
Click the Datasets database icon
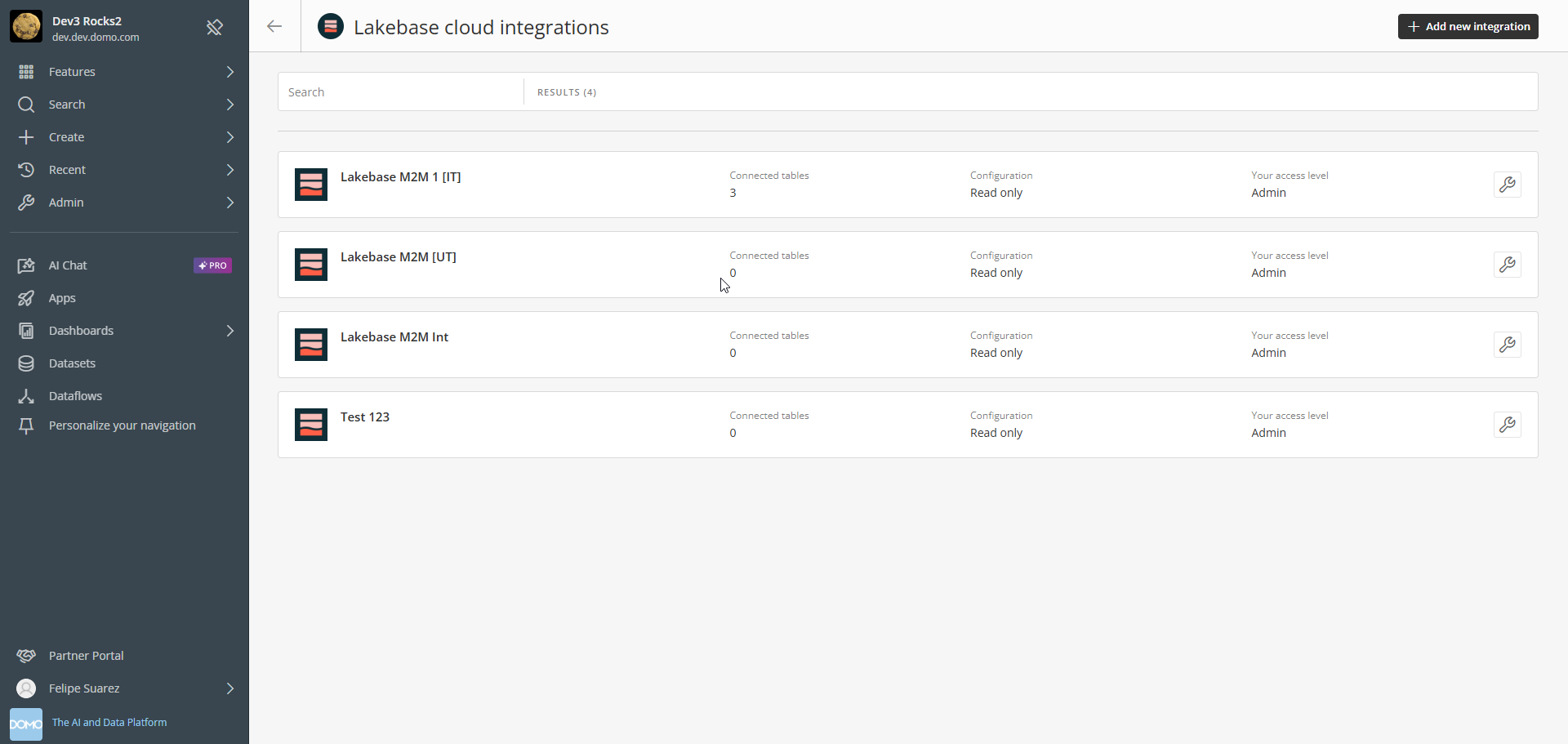(26, 363)
